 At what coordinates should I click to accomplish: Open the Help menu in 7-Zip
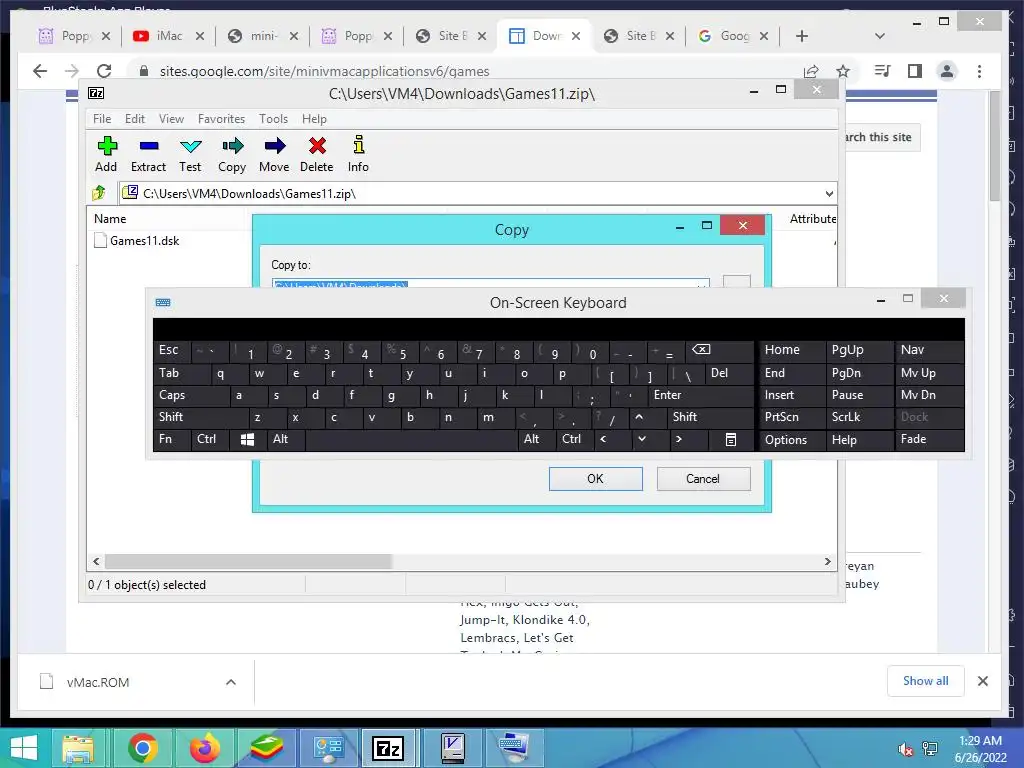click(314, 119)
